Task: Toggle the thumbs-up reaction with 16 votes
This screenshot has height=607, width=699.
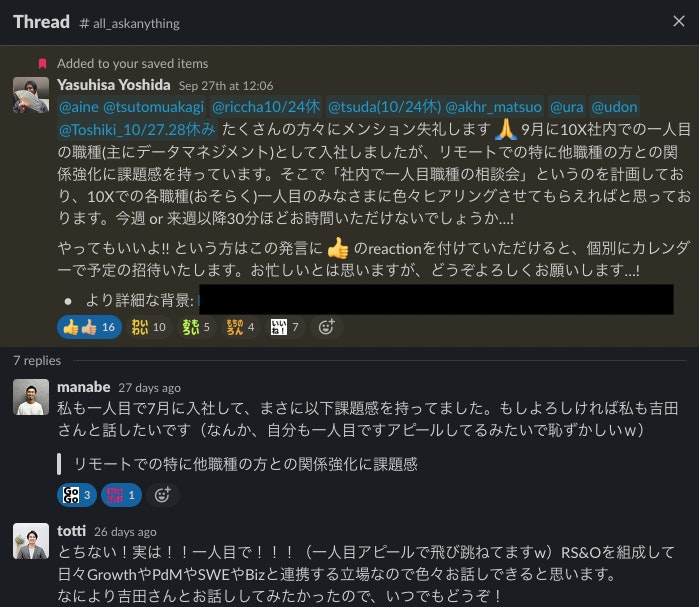Action: coord(89,328)
